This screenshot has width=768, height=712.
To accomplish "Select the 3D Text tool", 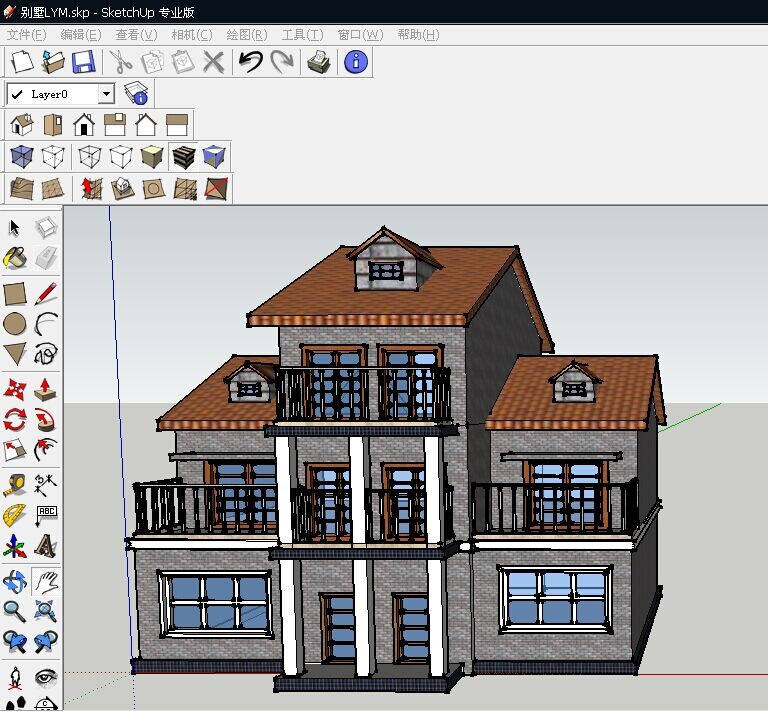I will [45, 547].
